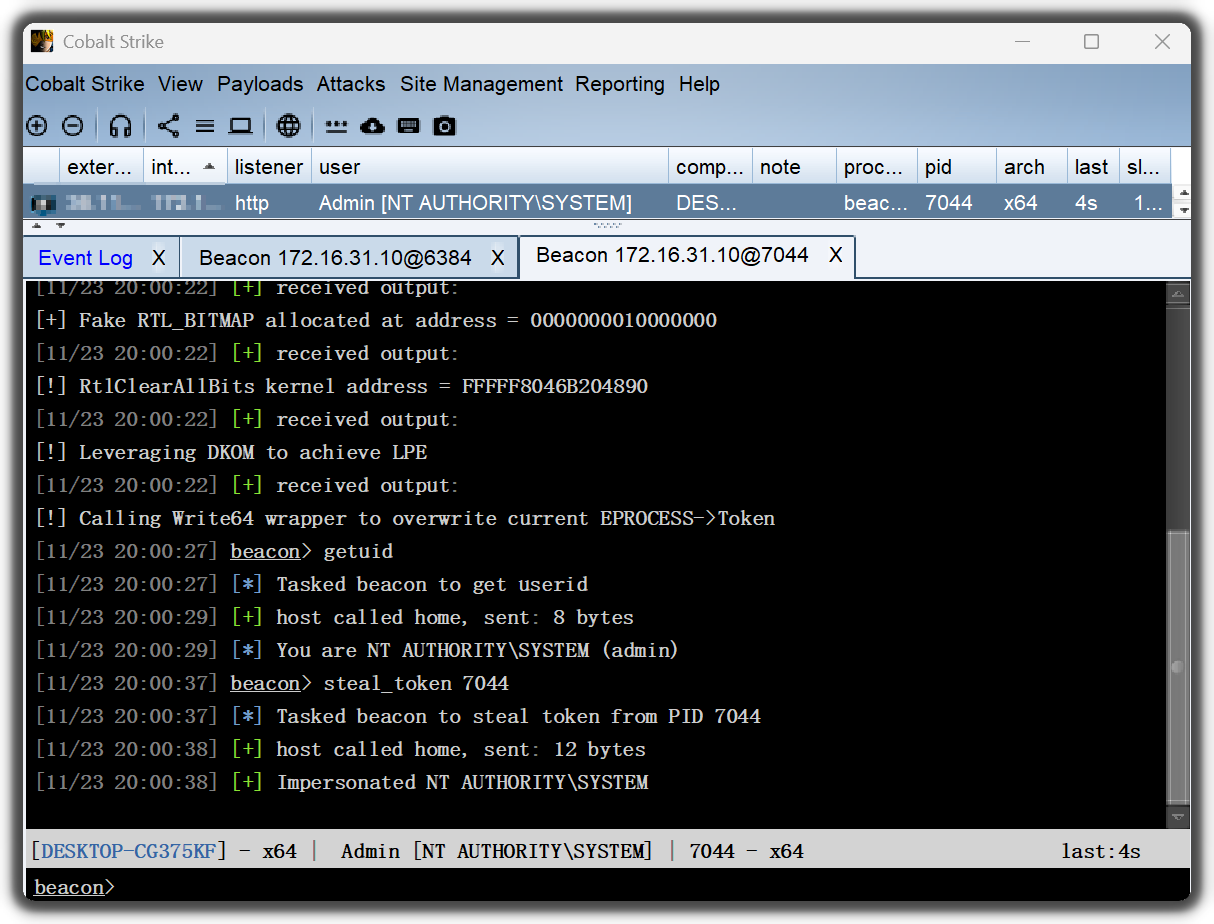Sort by the user column header

(x=490, y=167)
